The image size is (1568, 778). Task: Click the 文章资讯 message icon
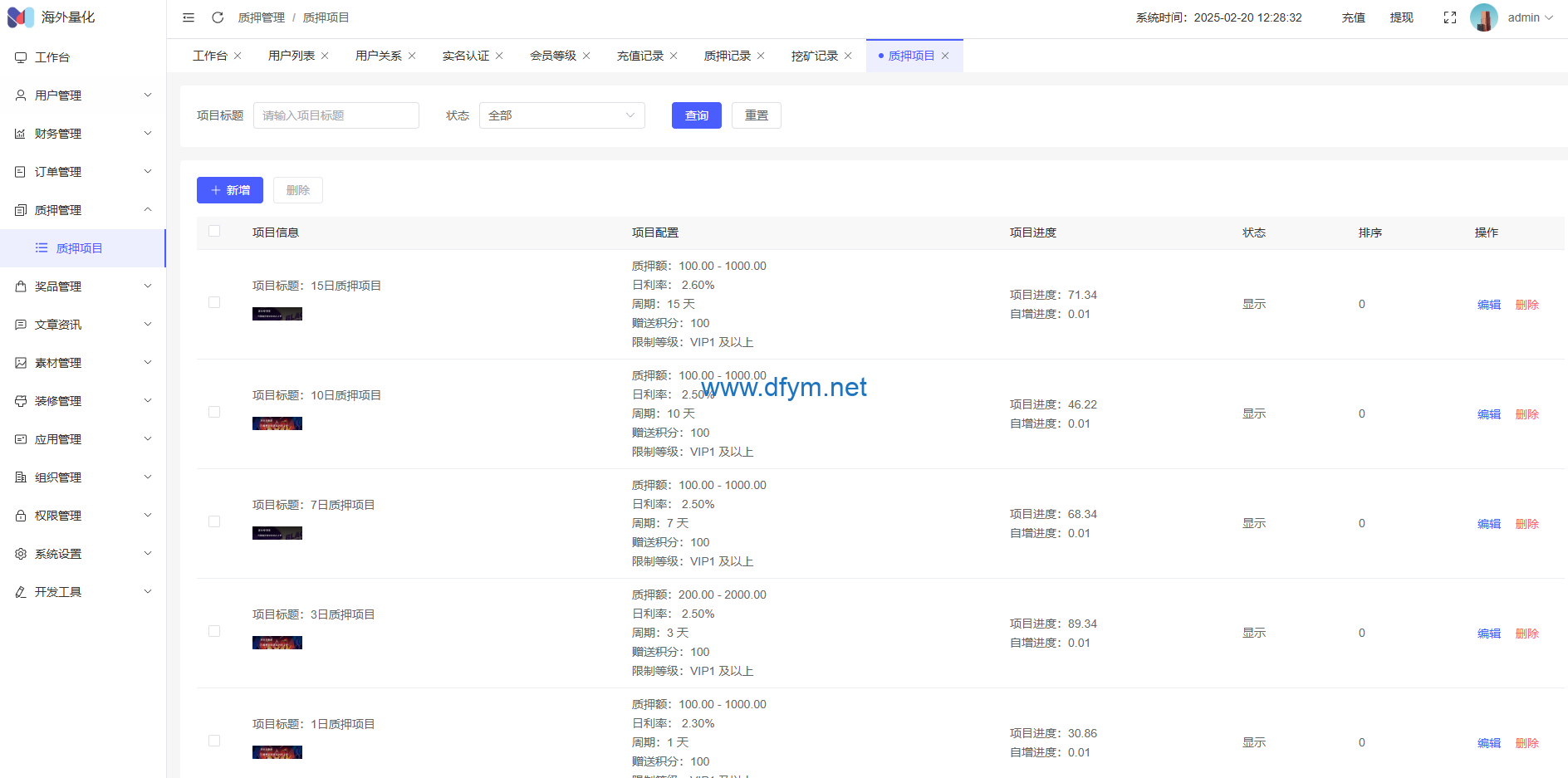pyautogui.click(x=21, y=325)
